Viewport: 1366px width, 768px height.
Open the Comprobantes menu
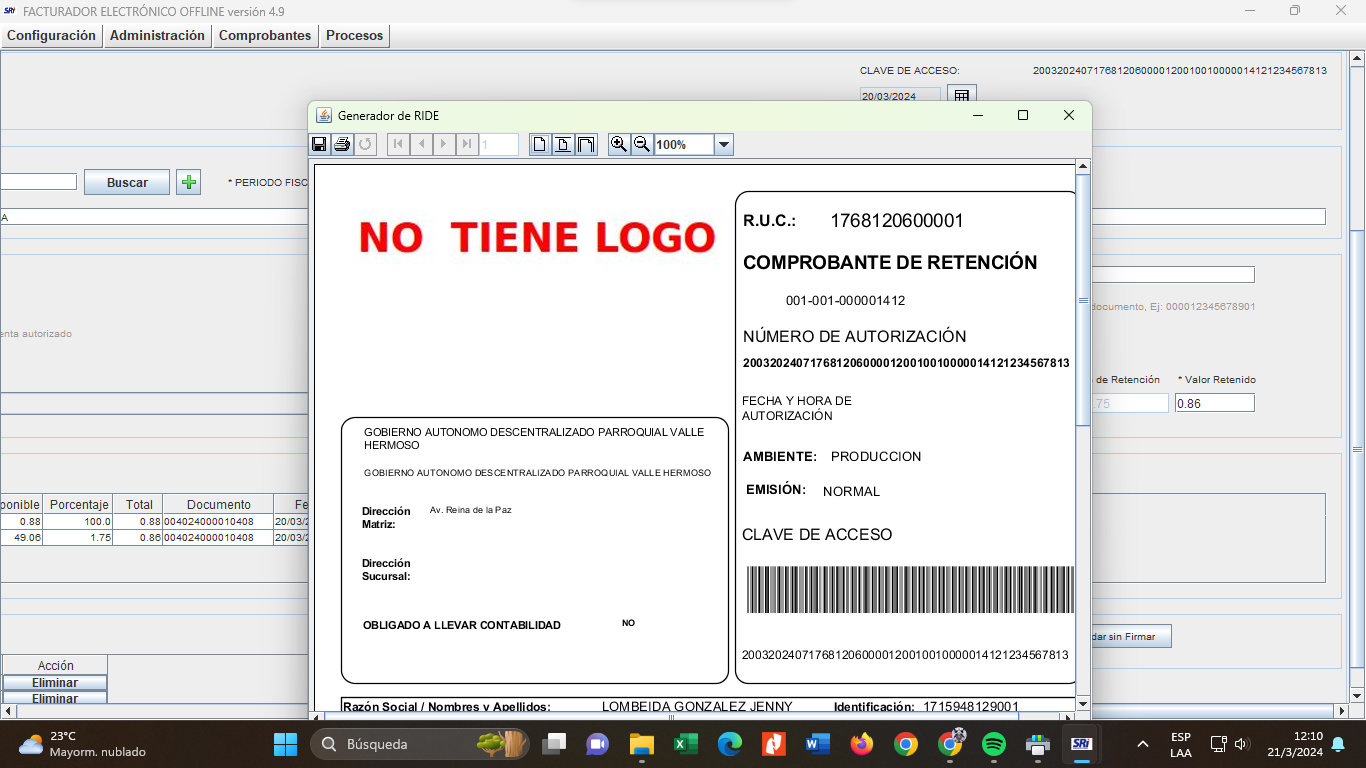[265, 35]
